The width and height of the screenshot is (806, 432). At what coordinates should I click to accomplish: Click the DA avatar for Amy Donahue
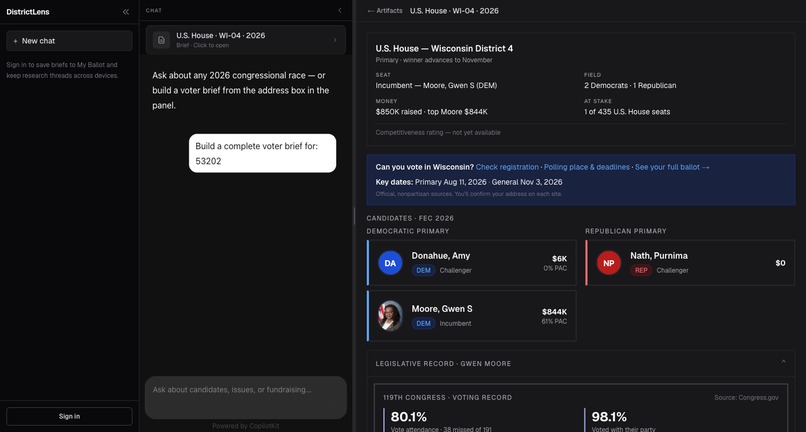pos(390,263)
